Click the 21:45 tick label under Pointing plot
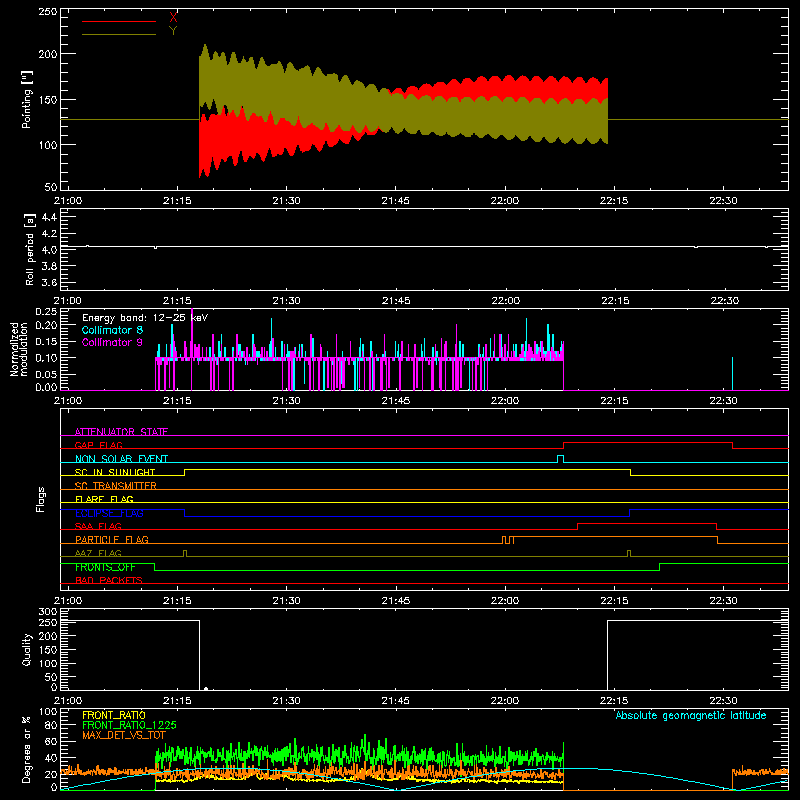 [x=395, y=201]
